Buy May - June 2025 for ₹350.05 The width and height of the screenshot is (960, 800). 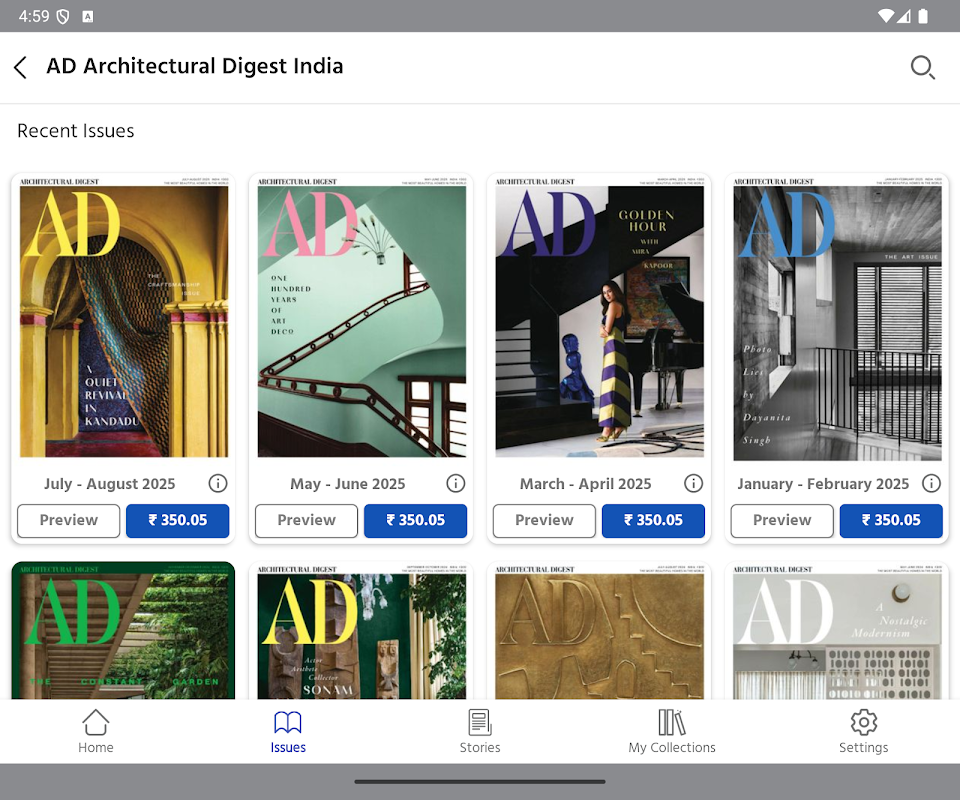pyautogui.click(x=415, y=520)
